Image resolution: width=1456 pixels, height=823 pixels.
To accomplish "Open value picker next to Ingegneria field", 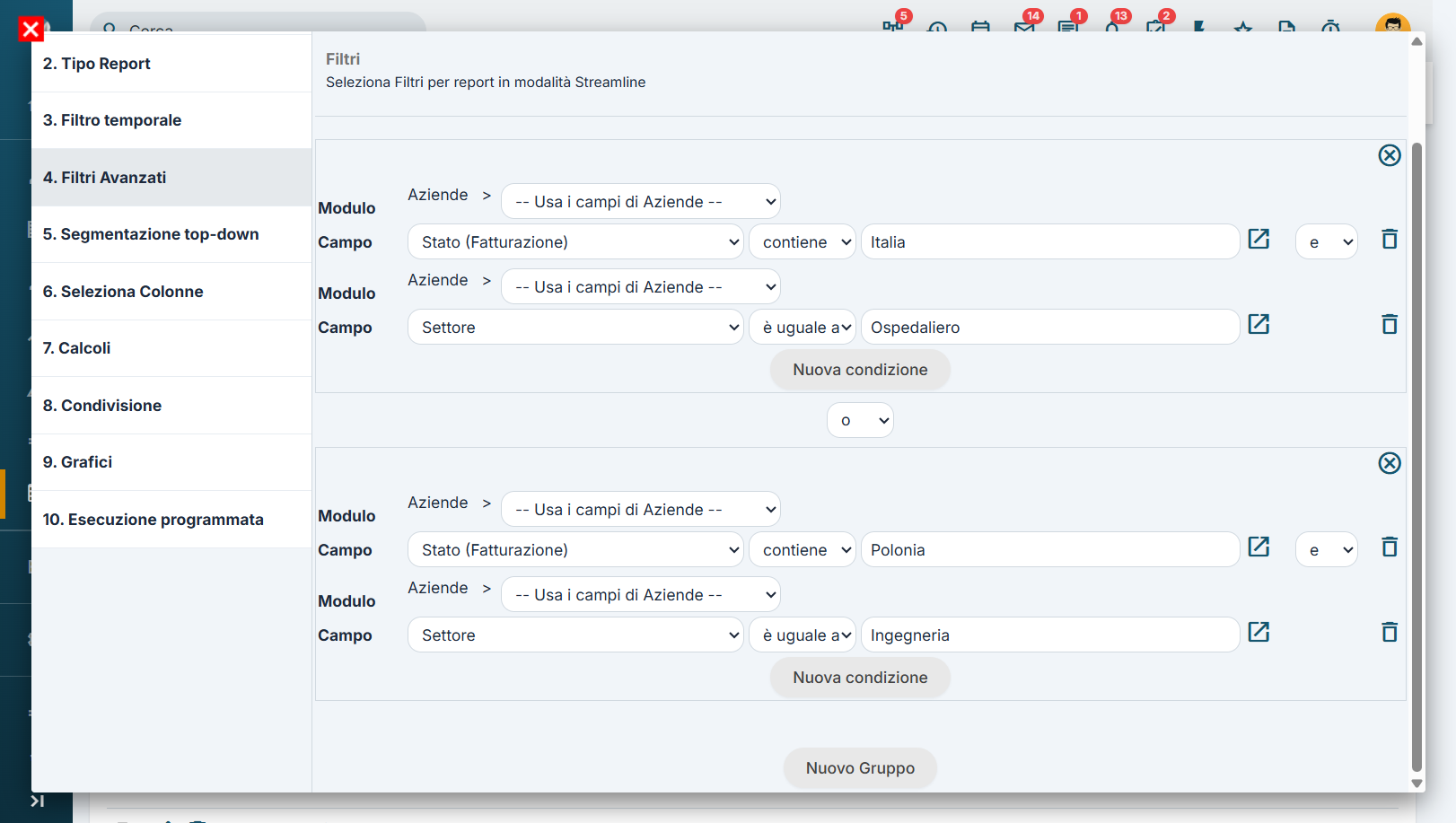I will pyautogui.click(x=1259, y=632).
